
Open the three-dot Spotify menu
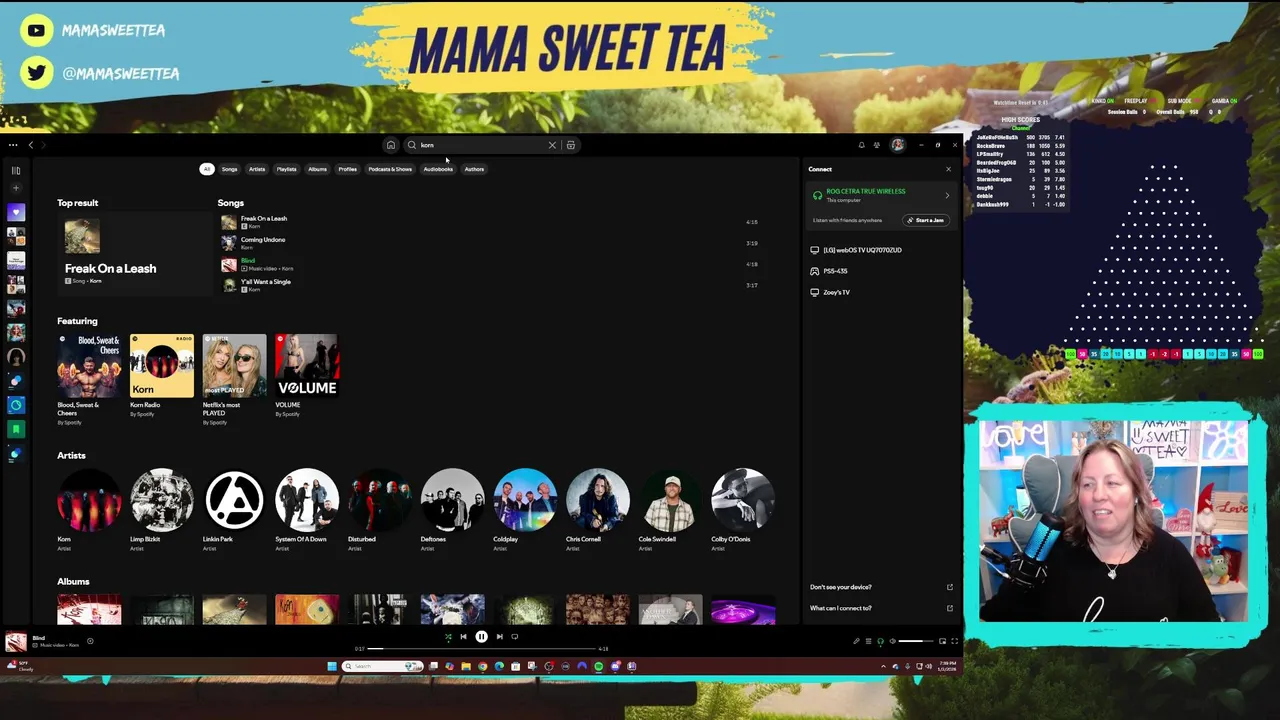13,145
